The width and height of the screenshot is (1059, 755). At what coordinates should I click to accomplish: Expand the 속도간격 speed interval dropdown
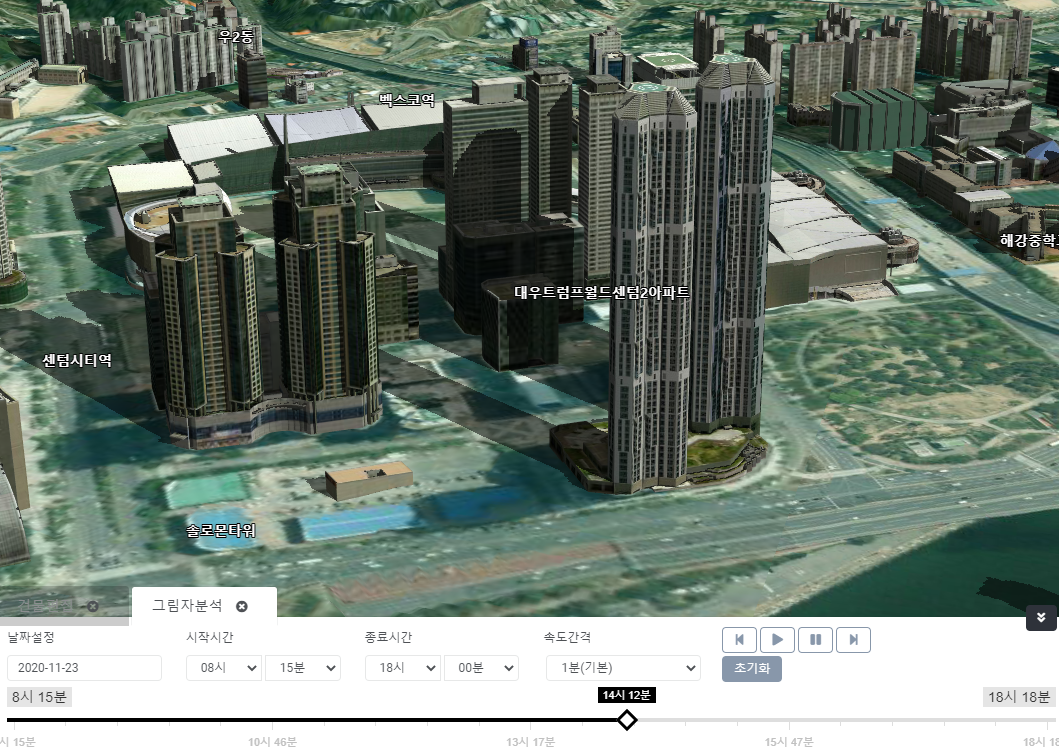click(622, 668)
